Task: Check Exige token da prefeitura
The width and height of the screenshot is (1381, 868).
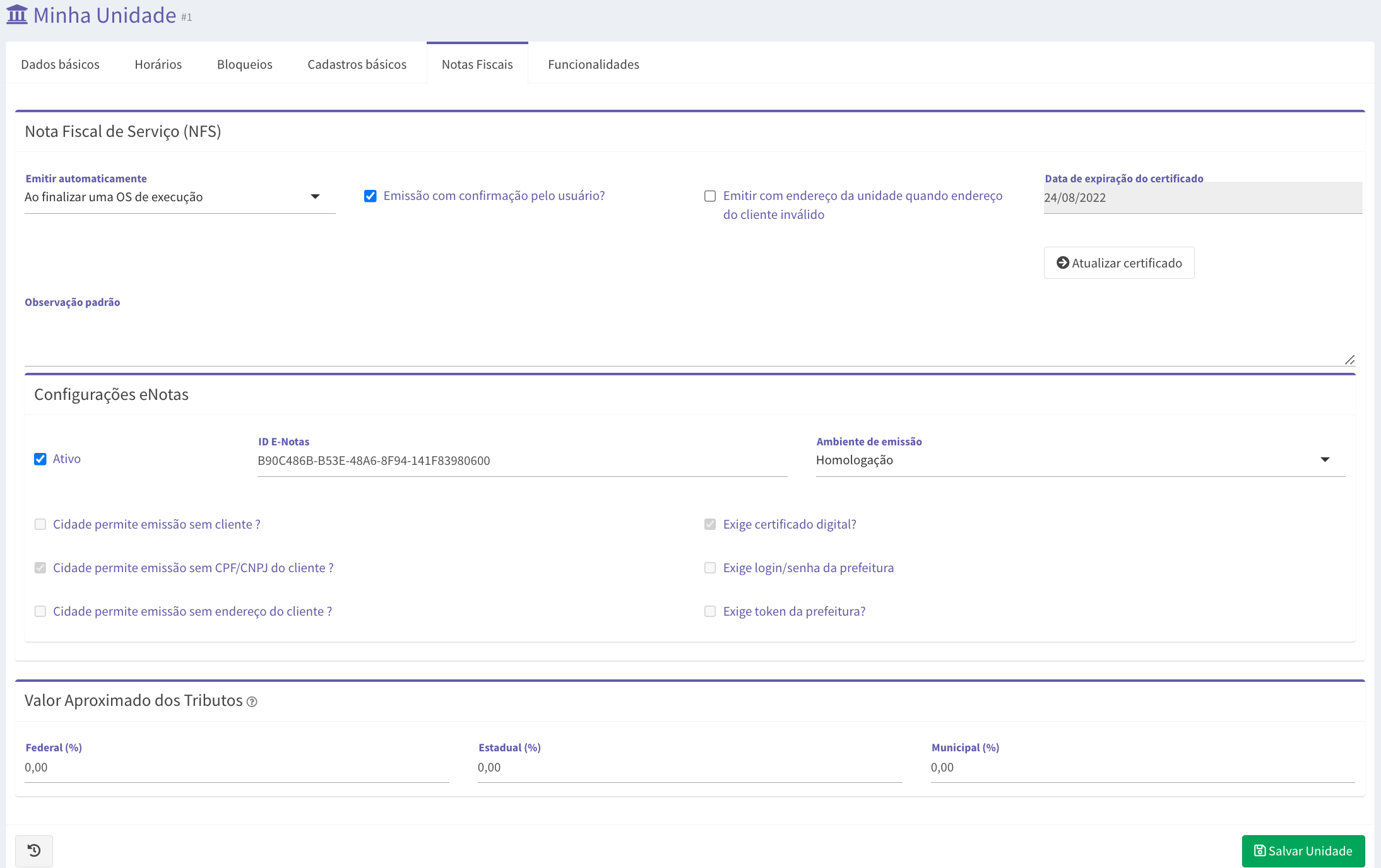Action: click(710, 611)
